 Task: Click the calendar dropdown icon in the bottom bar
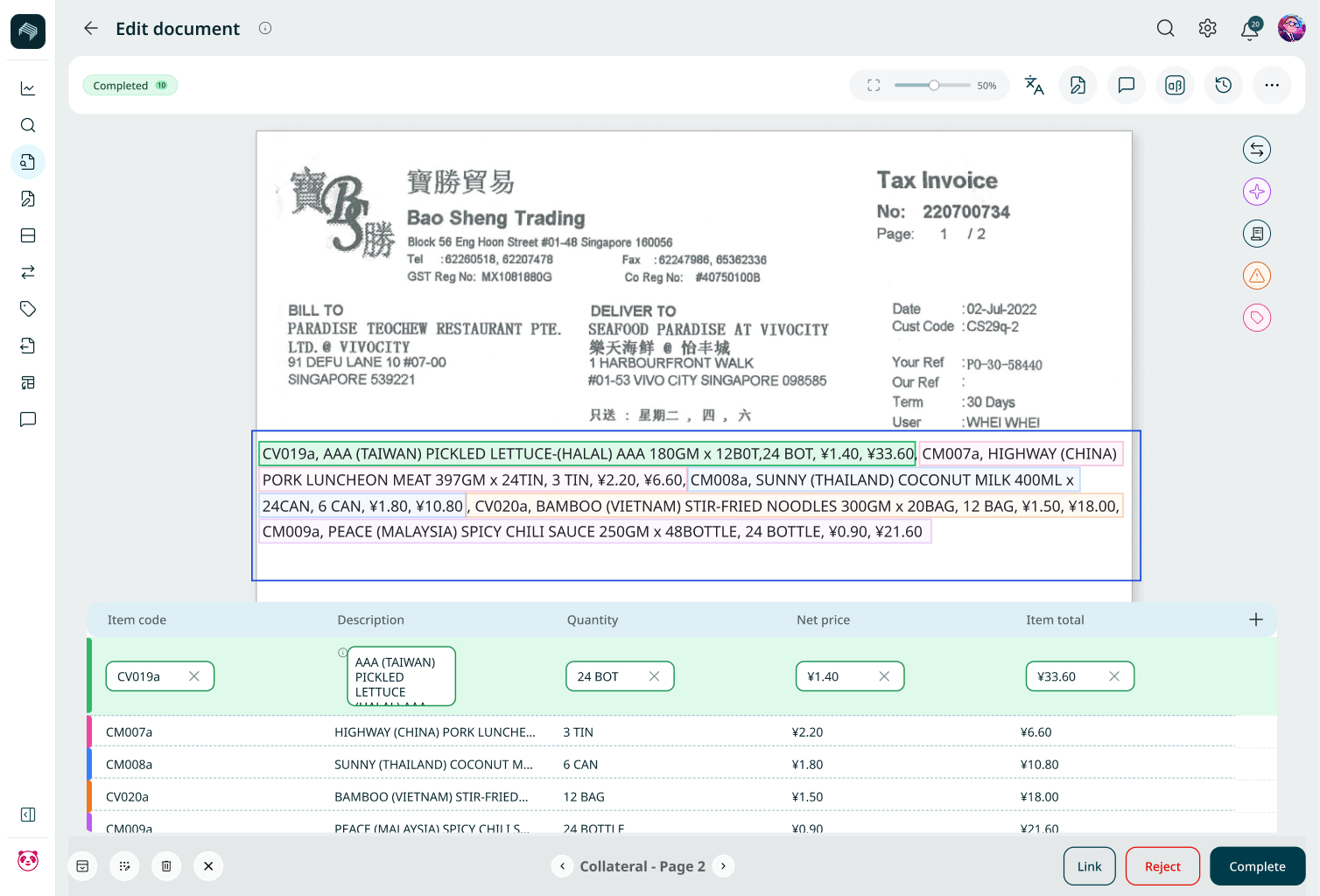pos(82,866)
